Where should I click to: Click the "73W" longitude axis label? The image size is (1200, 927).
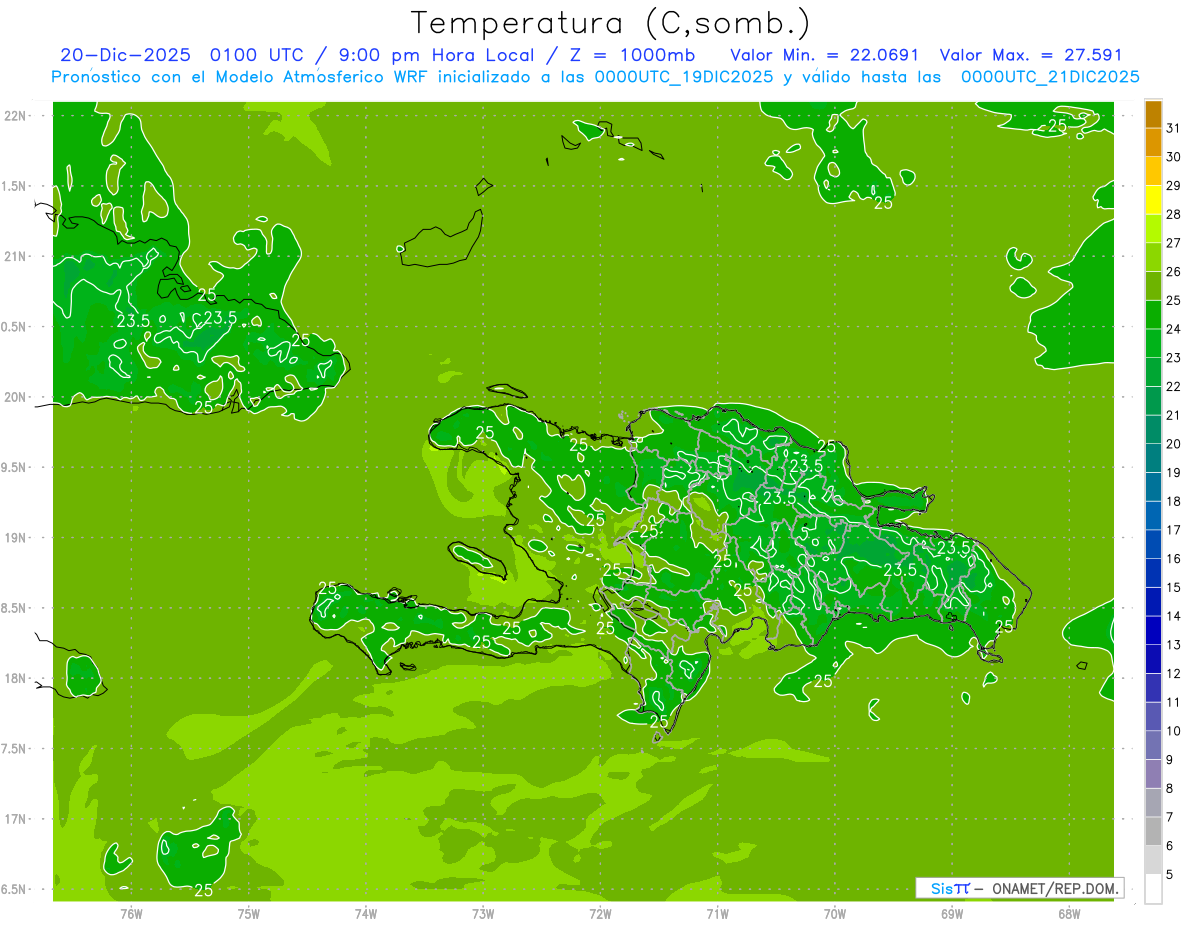pyautogui.click(x=483, y=913)
